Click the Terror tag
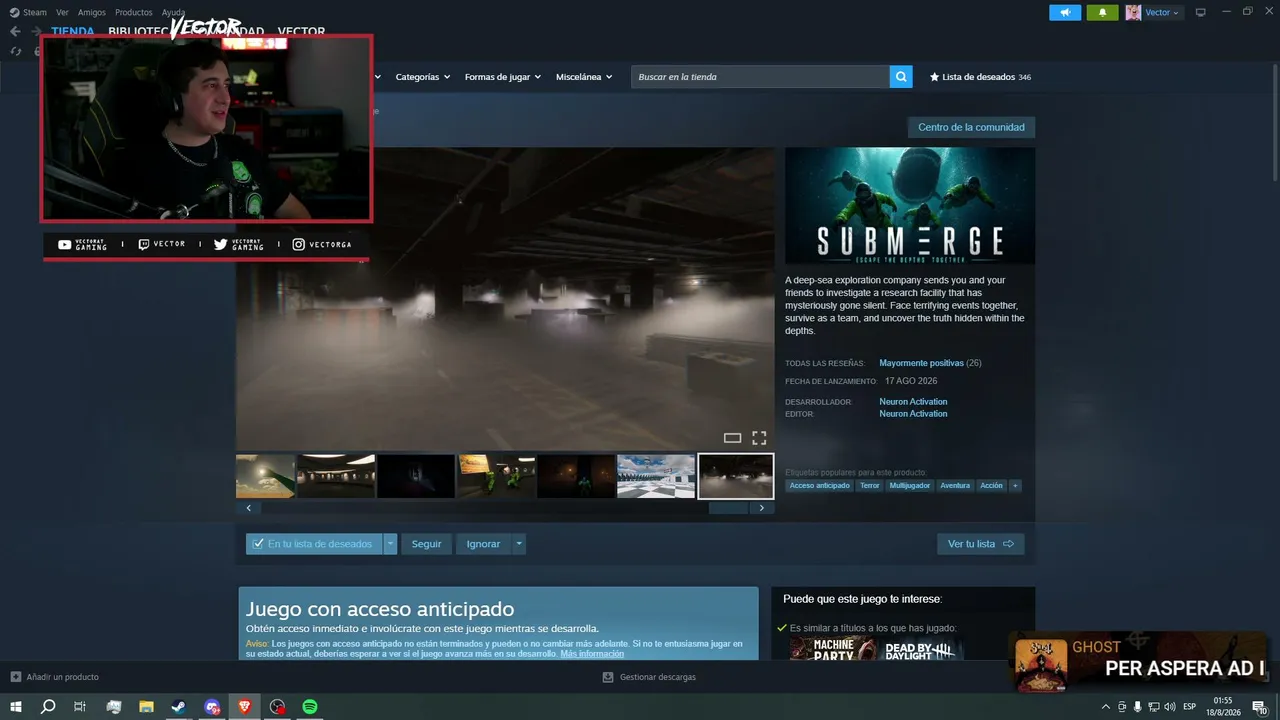Screen dimensions: 1280x720 870,486
